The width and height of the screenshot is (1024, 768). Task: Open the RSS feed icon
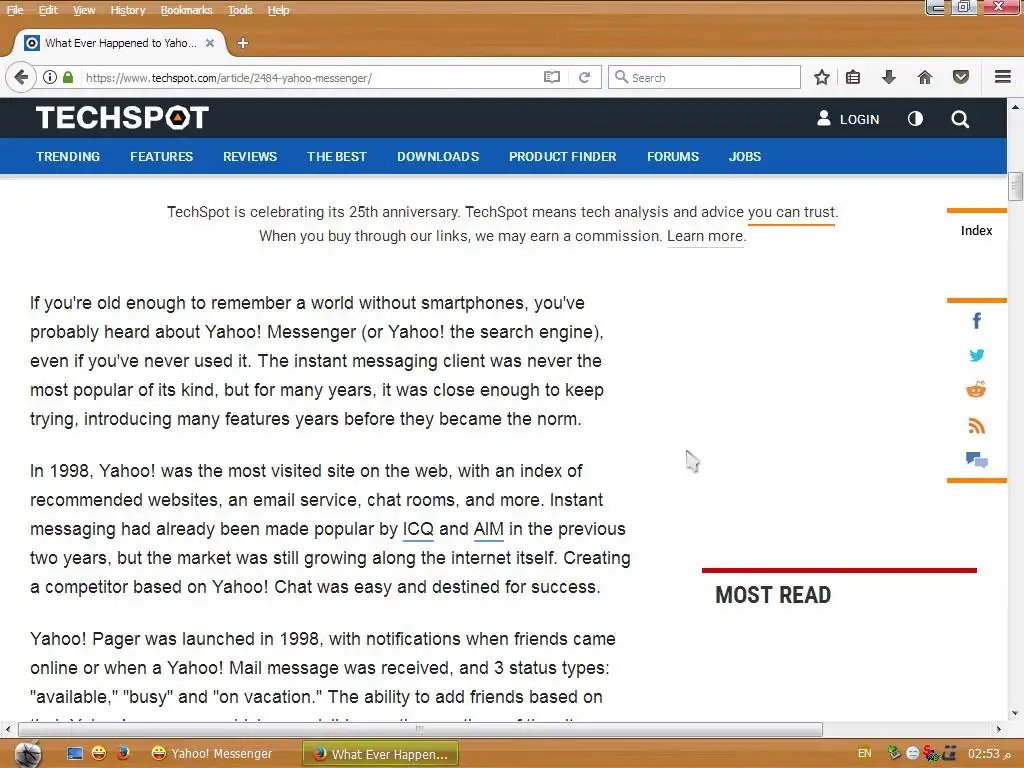coord(976,426)
